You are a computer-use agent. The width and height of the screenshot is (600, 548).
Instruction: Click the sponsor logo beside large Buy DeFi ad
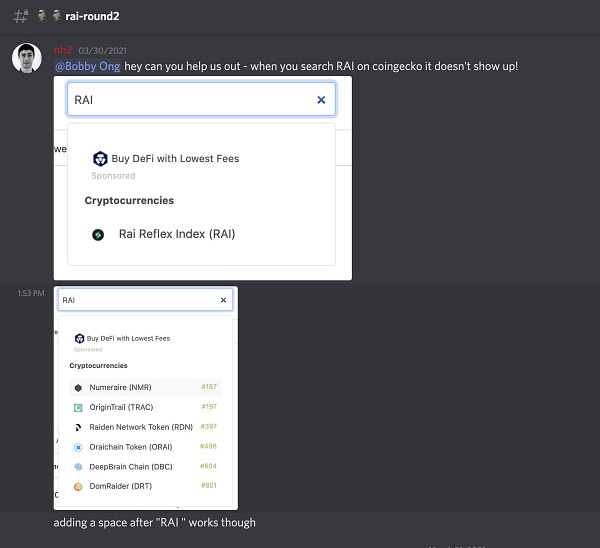(100, 158)
